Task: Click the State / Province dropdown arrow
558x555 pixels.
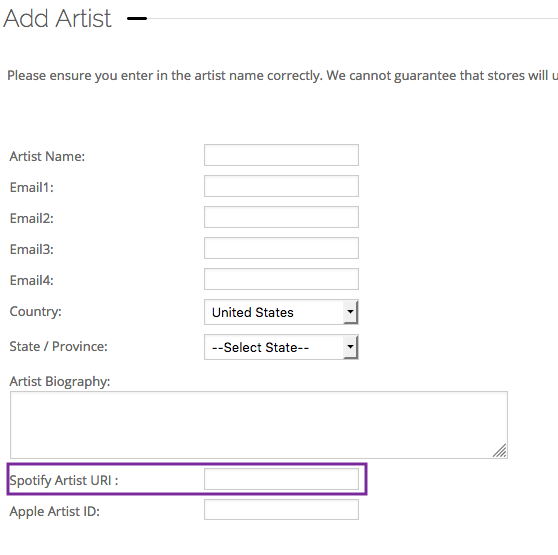Action: click(351, 347)
